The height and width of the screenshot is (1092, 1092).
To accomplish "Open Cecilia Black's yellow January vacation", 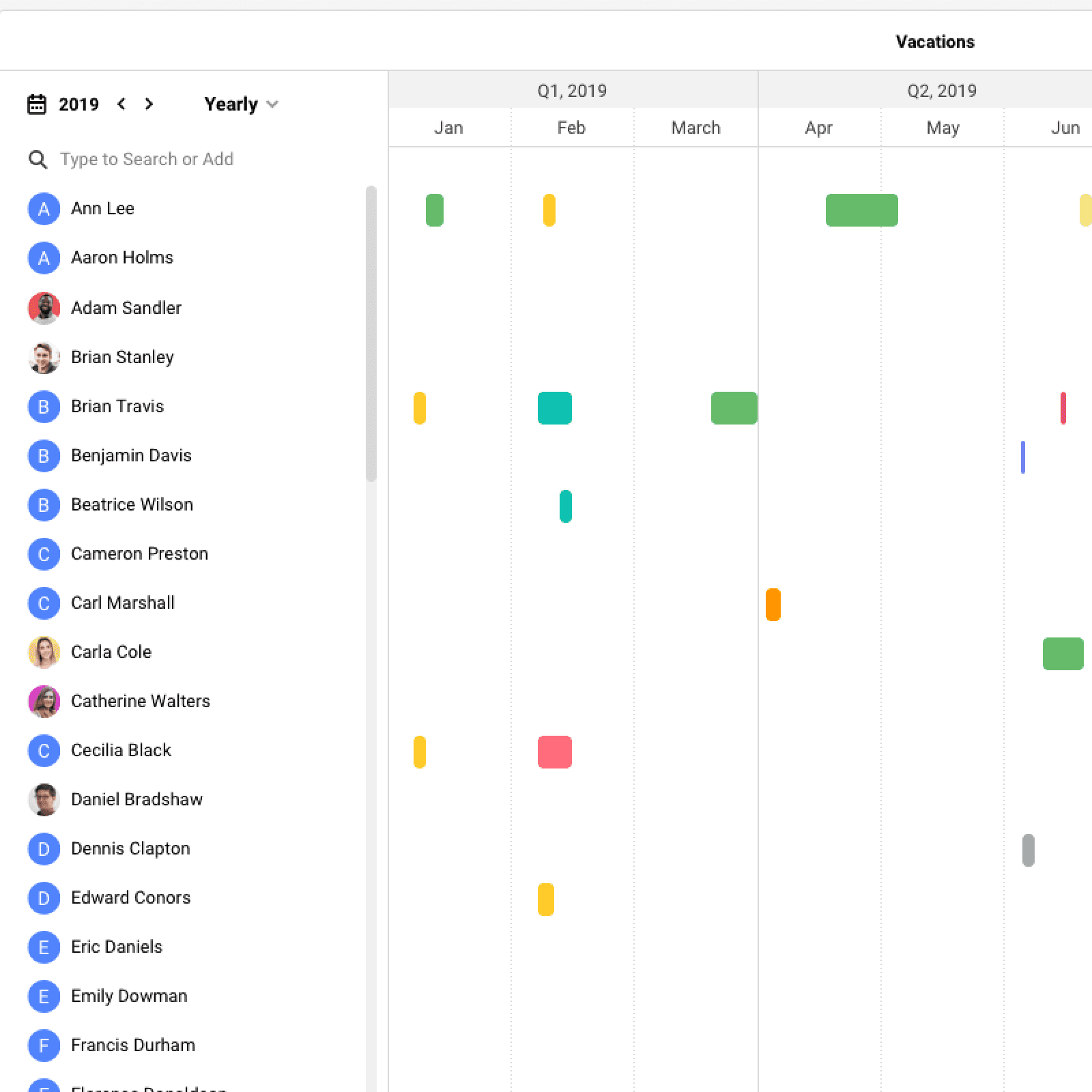I will click(x=420, y=752).
